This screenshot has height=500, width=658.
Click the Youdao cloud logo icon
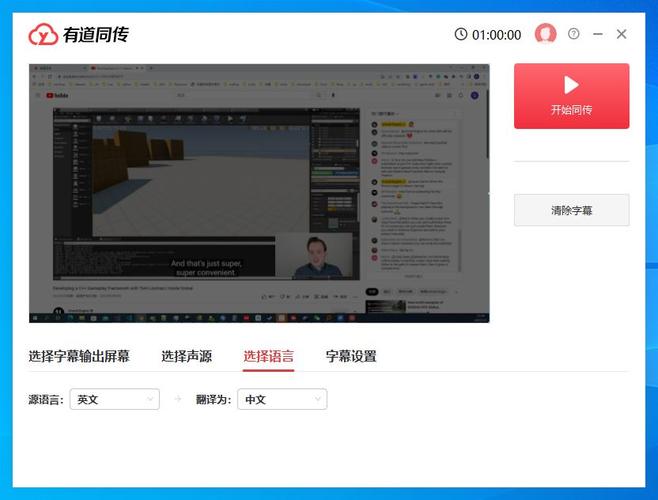[43, 34]
